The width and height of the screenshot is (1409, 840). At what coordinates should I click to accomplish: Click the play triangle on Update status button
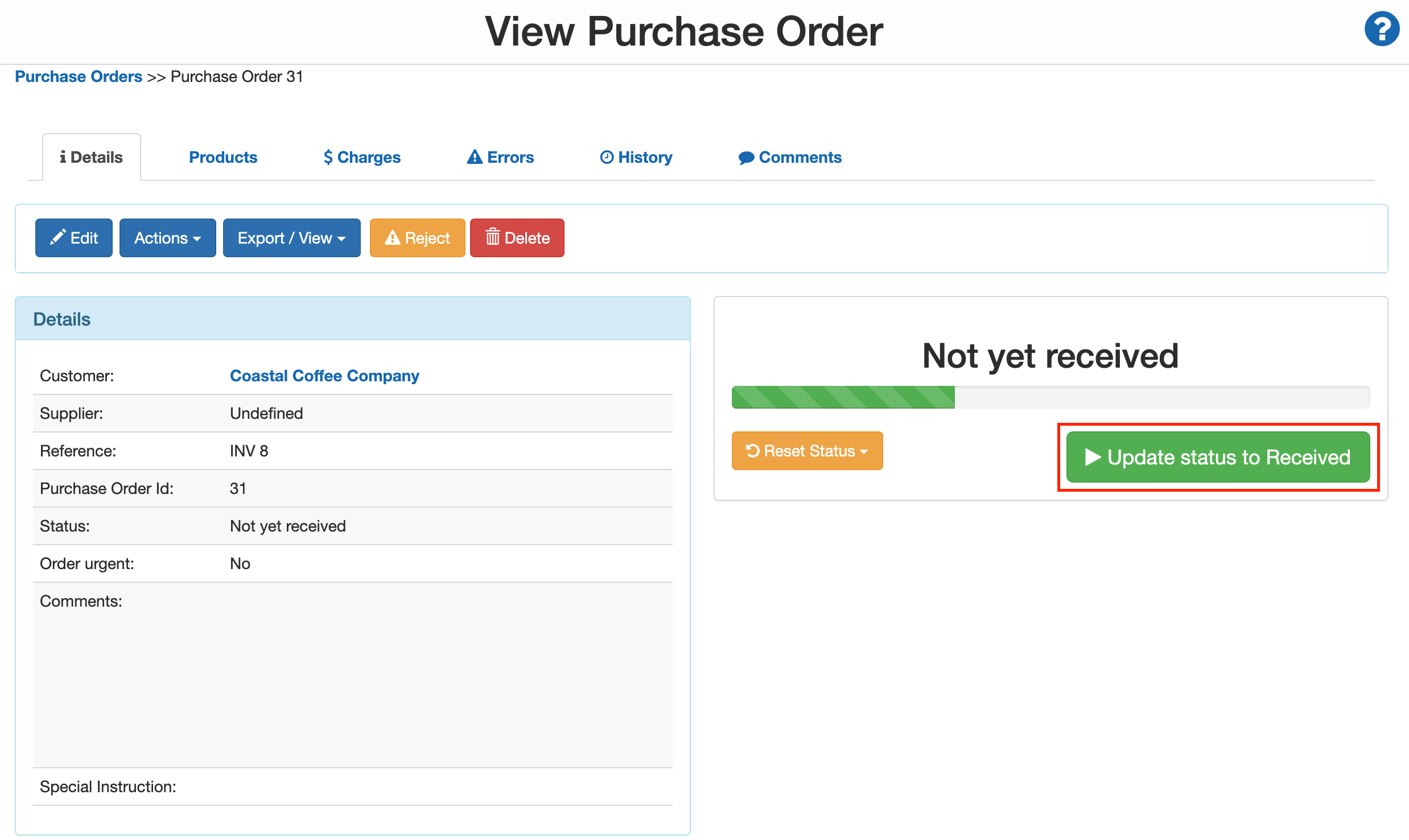(1093, 457)
